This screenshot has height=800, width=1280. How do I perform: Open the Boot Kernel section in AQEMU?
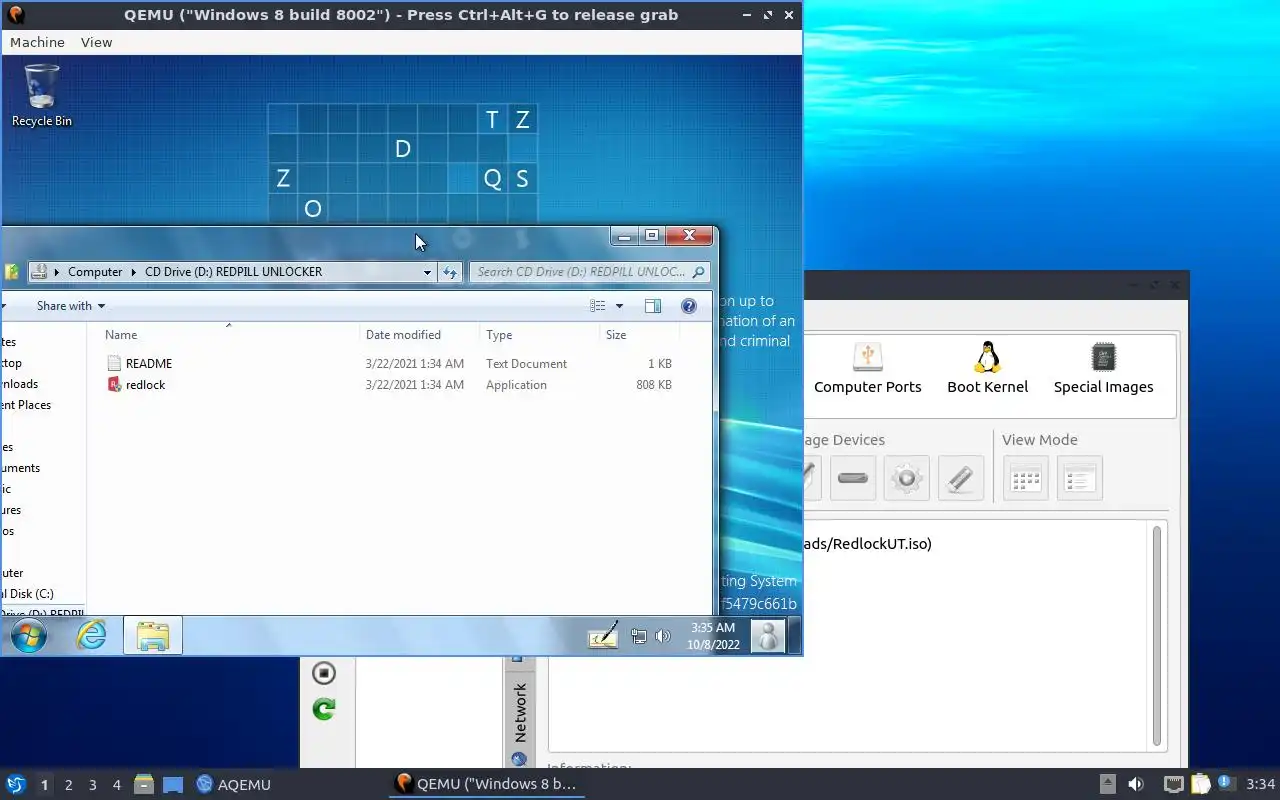pos(988,369)
